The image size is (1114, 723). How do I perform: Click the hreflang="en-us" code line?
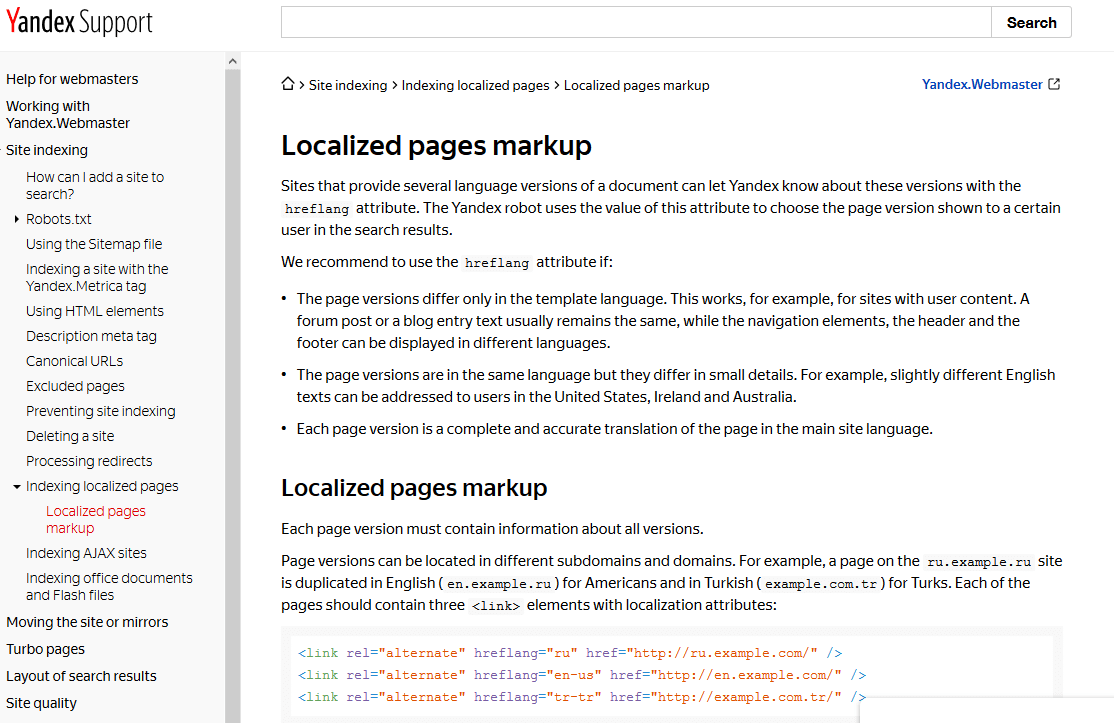(x=582, y=675)
